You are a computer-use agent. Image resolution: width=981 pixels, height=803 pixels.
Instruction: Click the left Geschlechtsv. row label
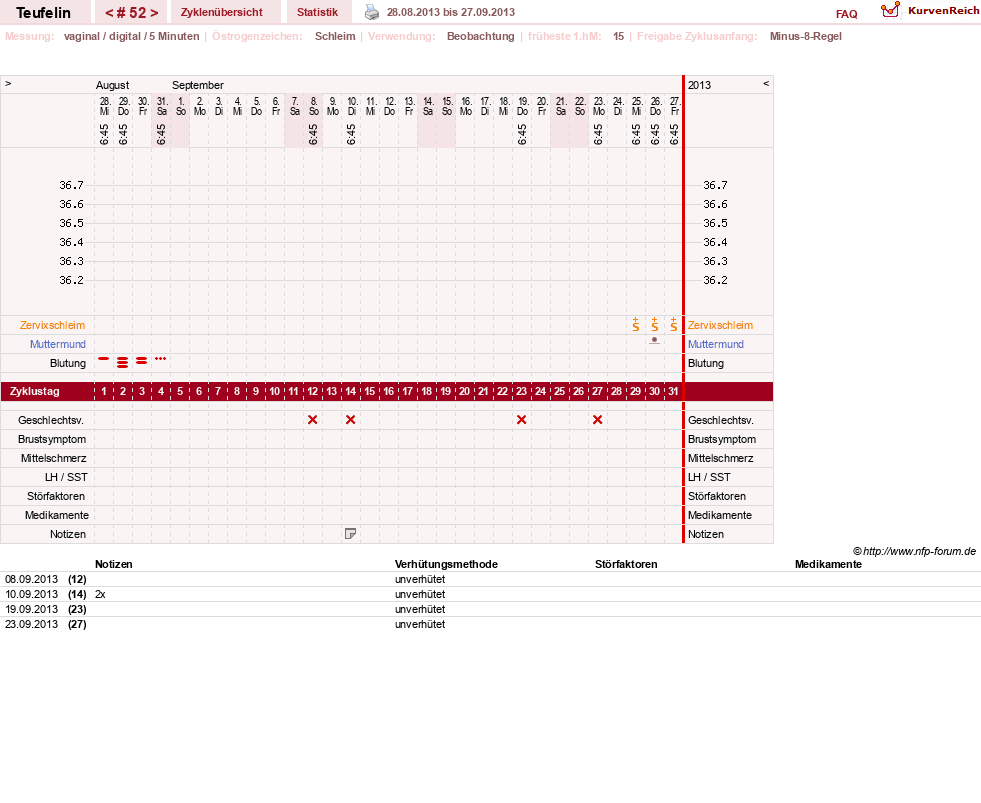point(51,420)
